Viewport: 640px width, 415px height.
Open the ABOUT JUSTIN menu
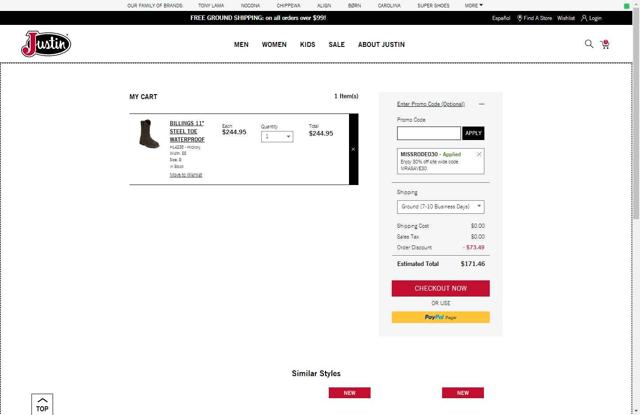pyautogui.click(x=382, y=44)
